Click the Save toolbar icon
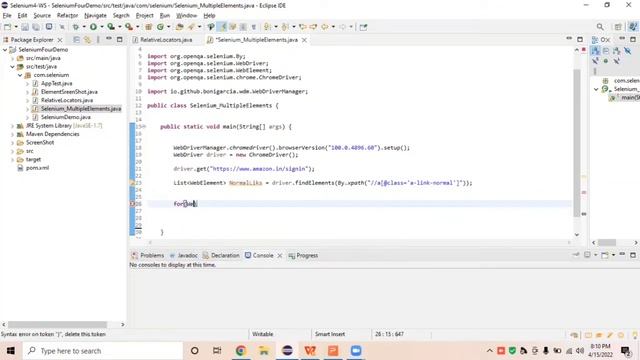 [x=25, y=27]
